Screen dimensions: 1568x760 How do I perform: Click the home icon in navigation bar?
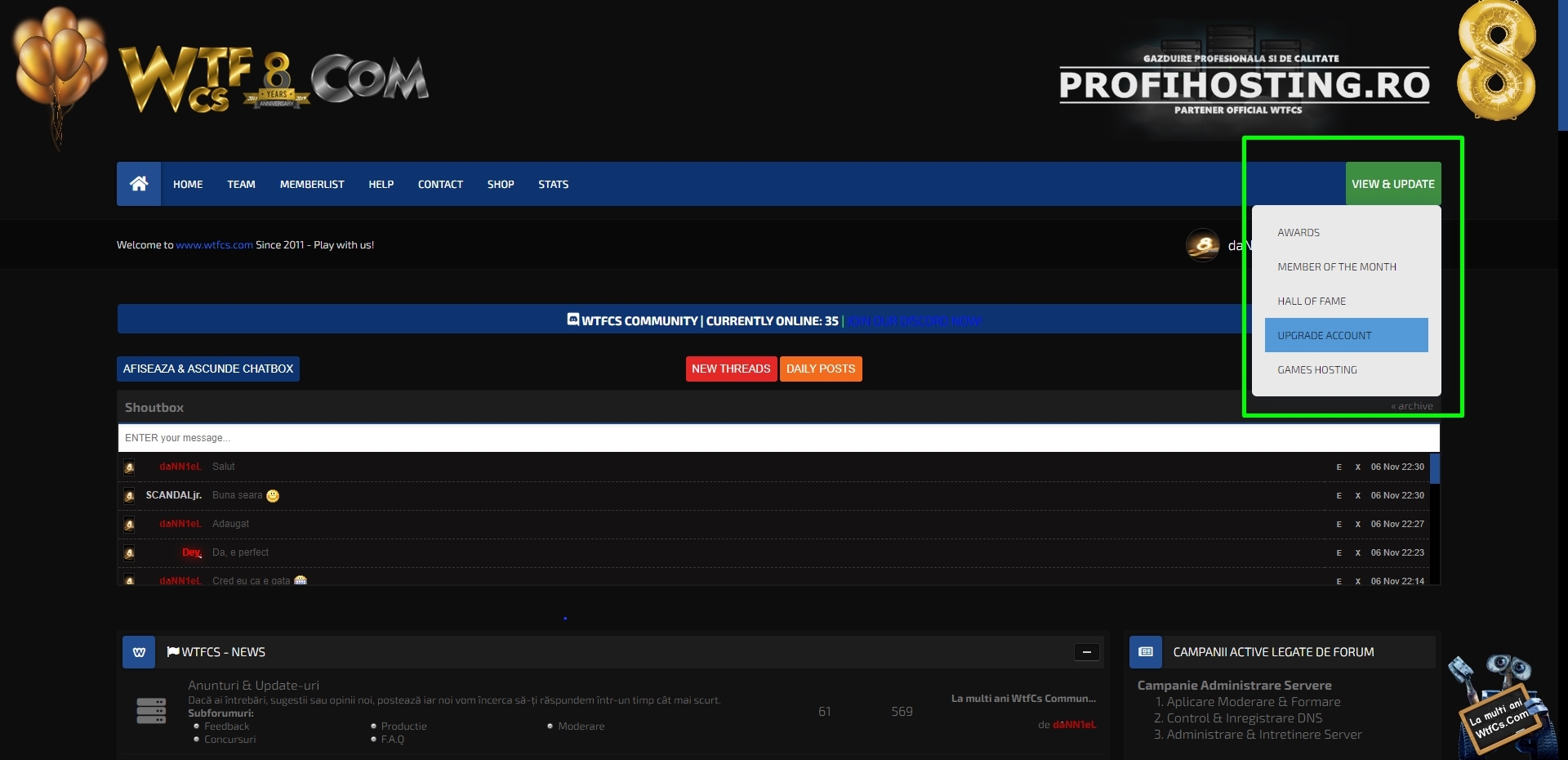coord(139,184)
